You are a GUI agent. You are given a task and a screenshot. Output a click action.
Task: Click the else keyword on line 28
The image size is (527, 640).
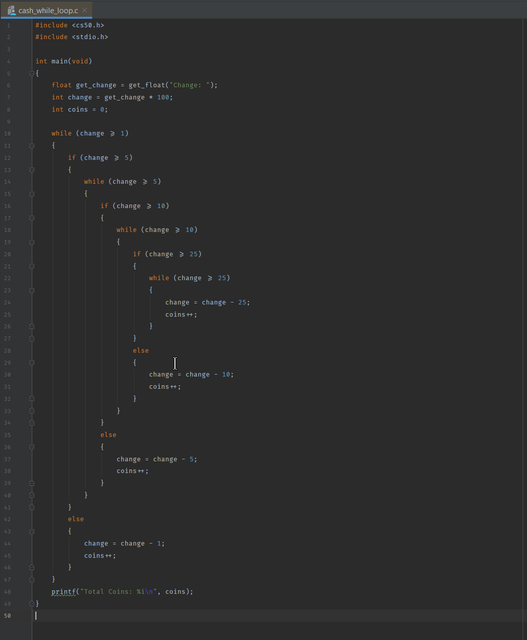point(141,351)
